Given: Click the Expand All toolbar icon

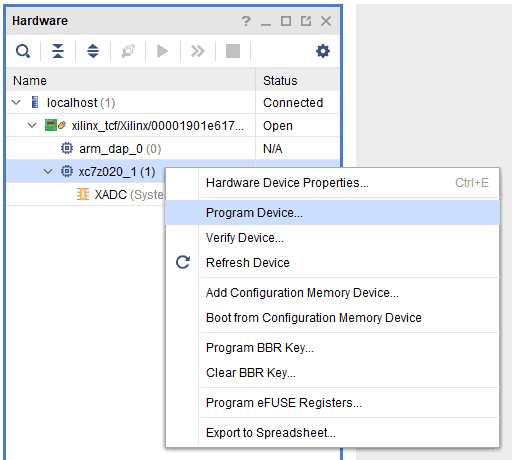Looking at the screenshot, I should pos(93,51).
